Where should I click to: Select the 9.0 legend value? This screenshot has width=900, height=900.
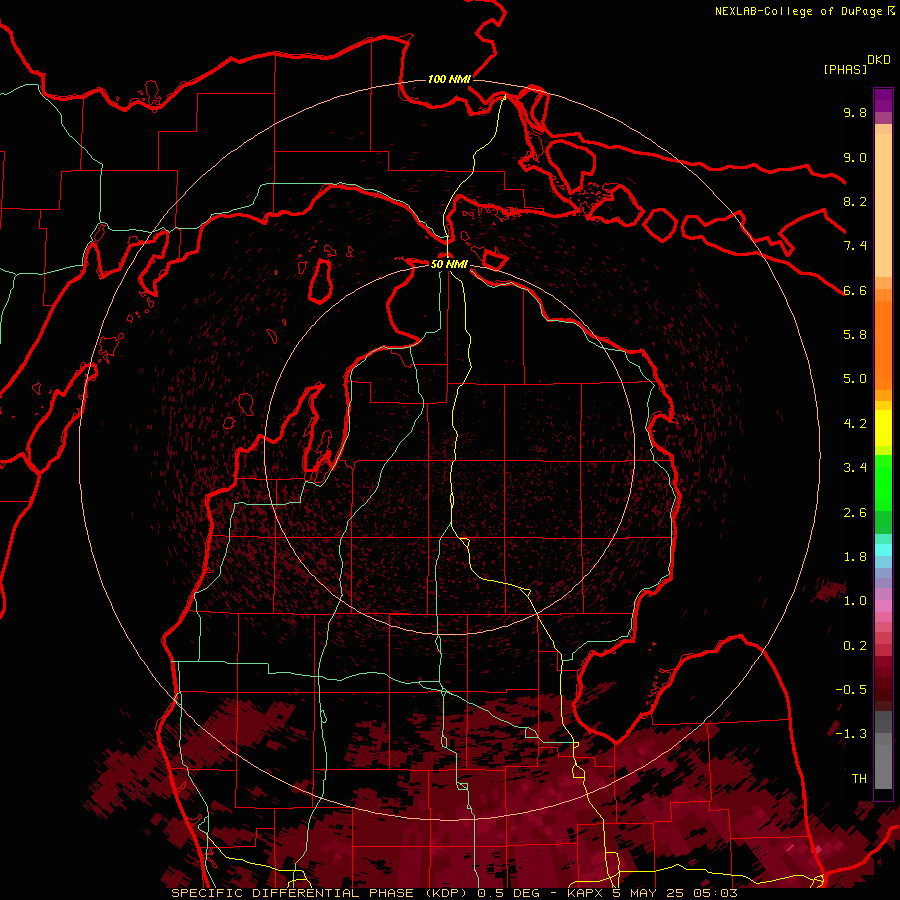pos(855,157)
